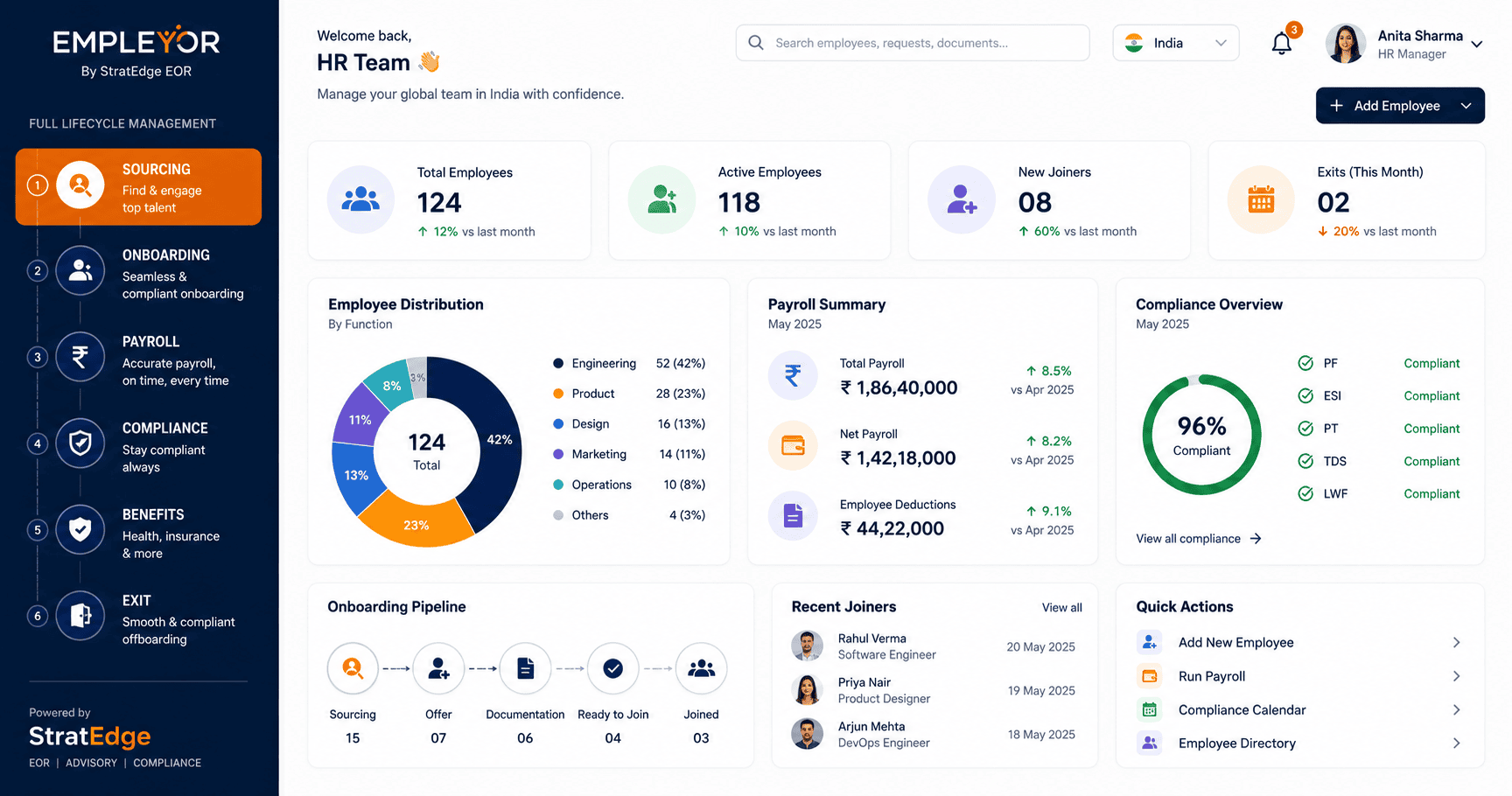Viewport: 1512px width, 796px height.
Task: Open the Add New Employee row chevron
Action: [x=1457, y=642]
